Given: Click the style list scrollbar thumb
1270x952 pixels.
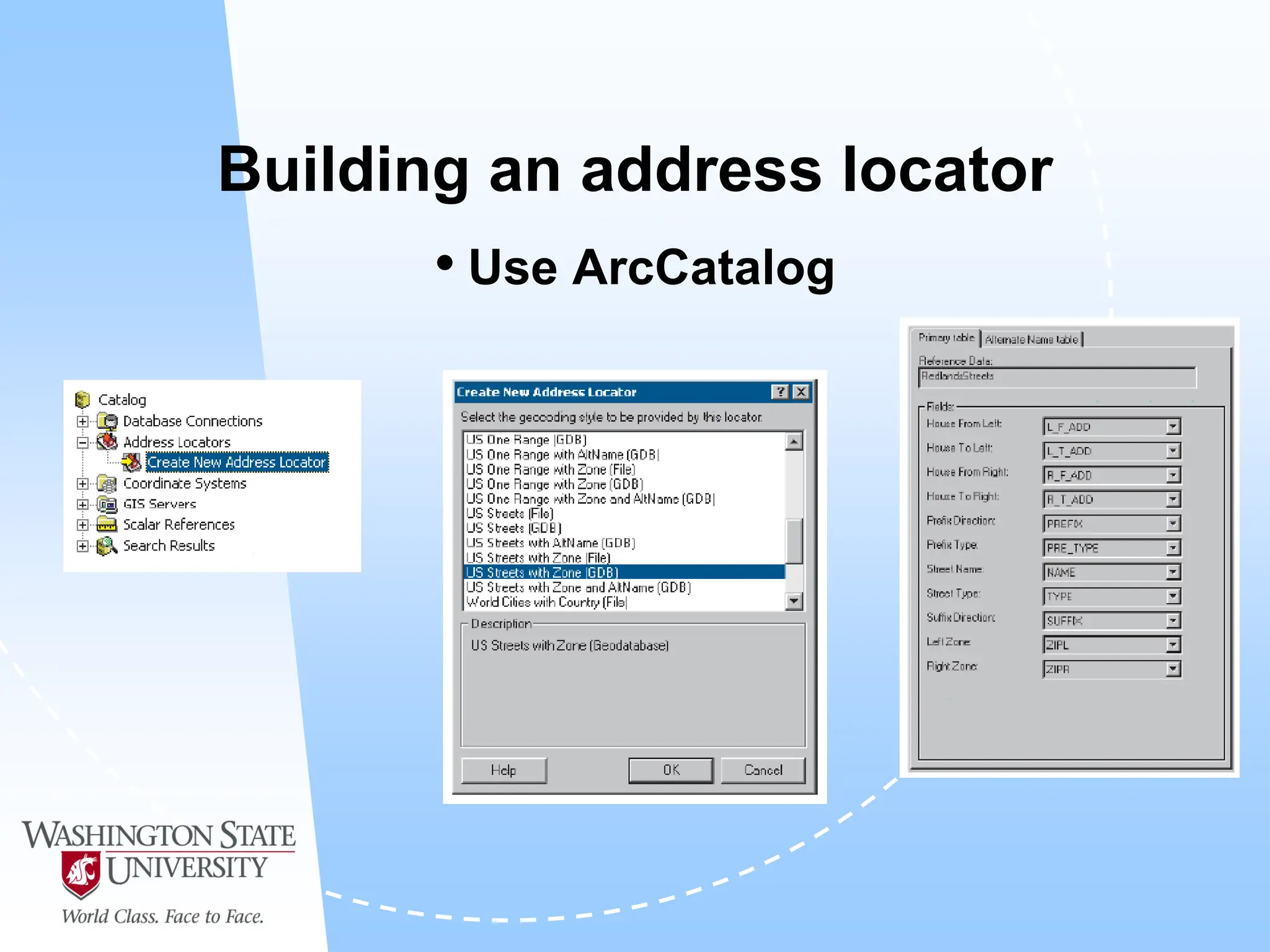Looking at the screenshot, I should pyautogui.click(x=794, y=540).
